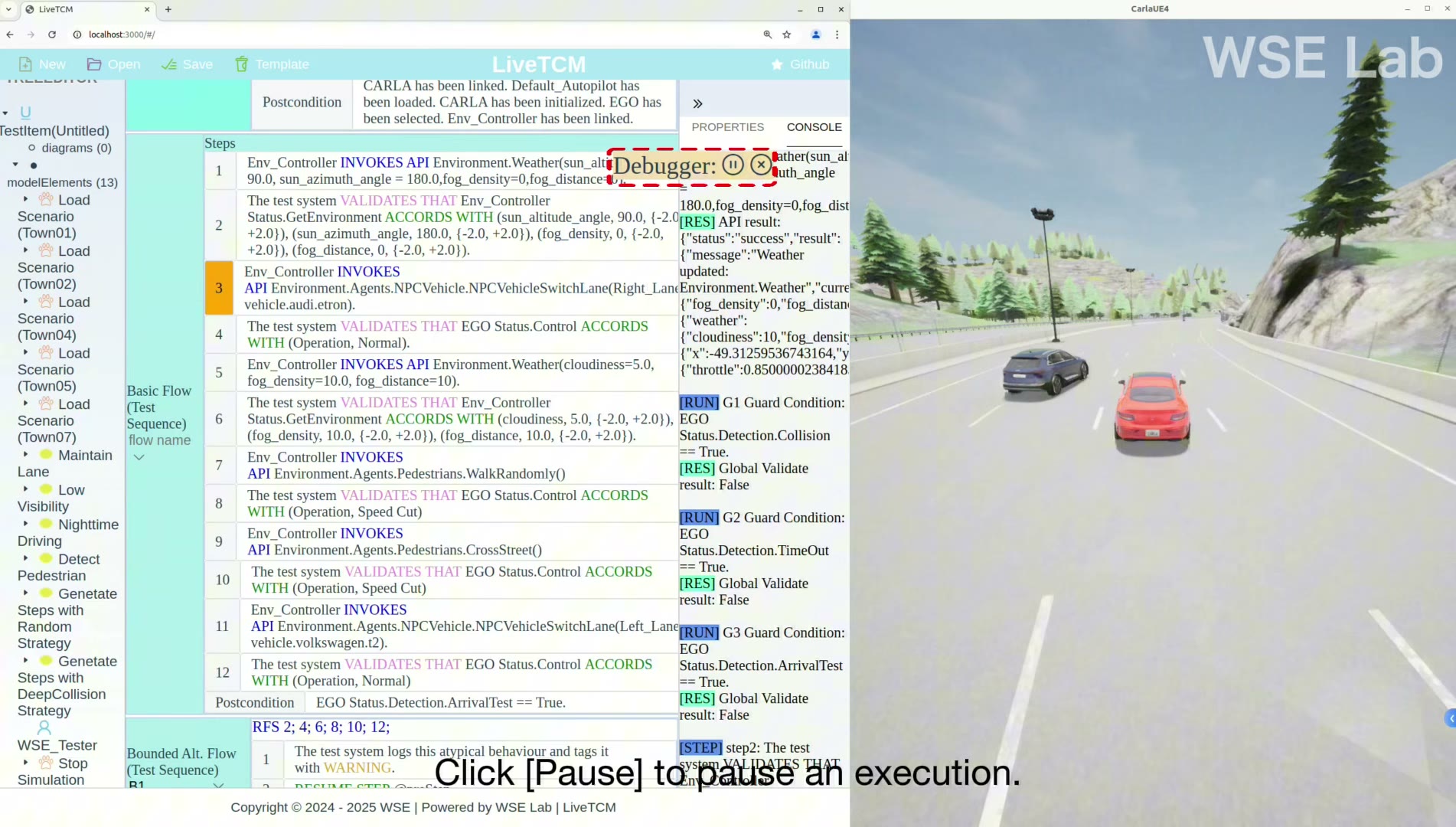
Task: Click the browser back arrow
Action: [x=10, y=34]
